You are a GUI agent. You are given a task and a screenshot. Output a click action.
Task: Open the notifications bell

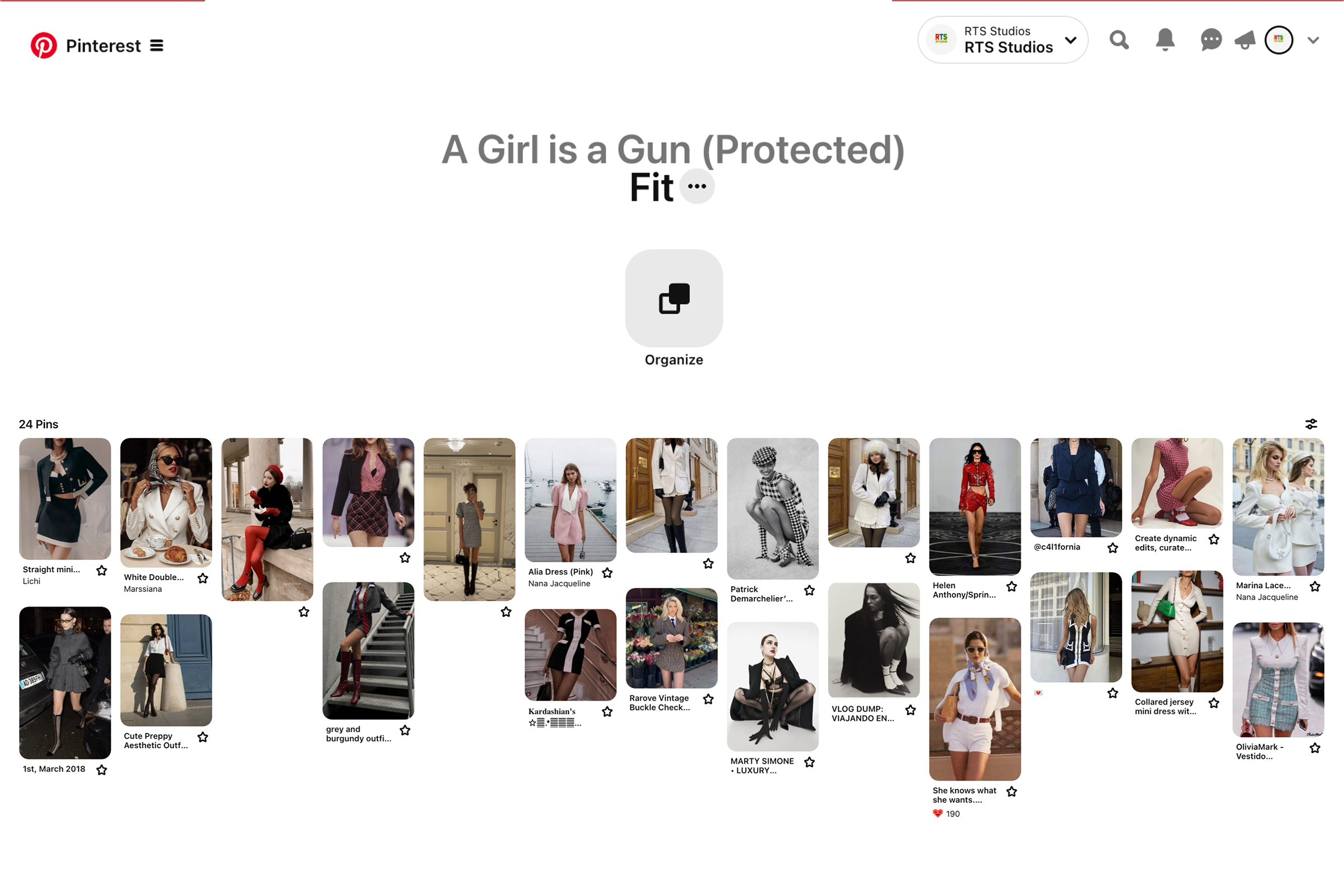tap(1165, 40)
